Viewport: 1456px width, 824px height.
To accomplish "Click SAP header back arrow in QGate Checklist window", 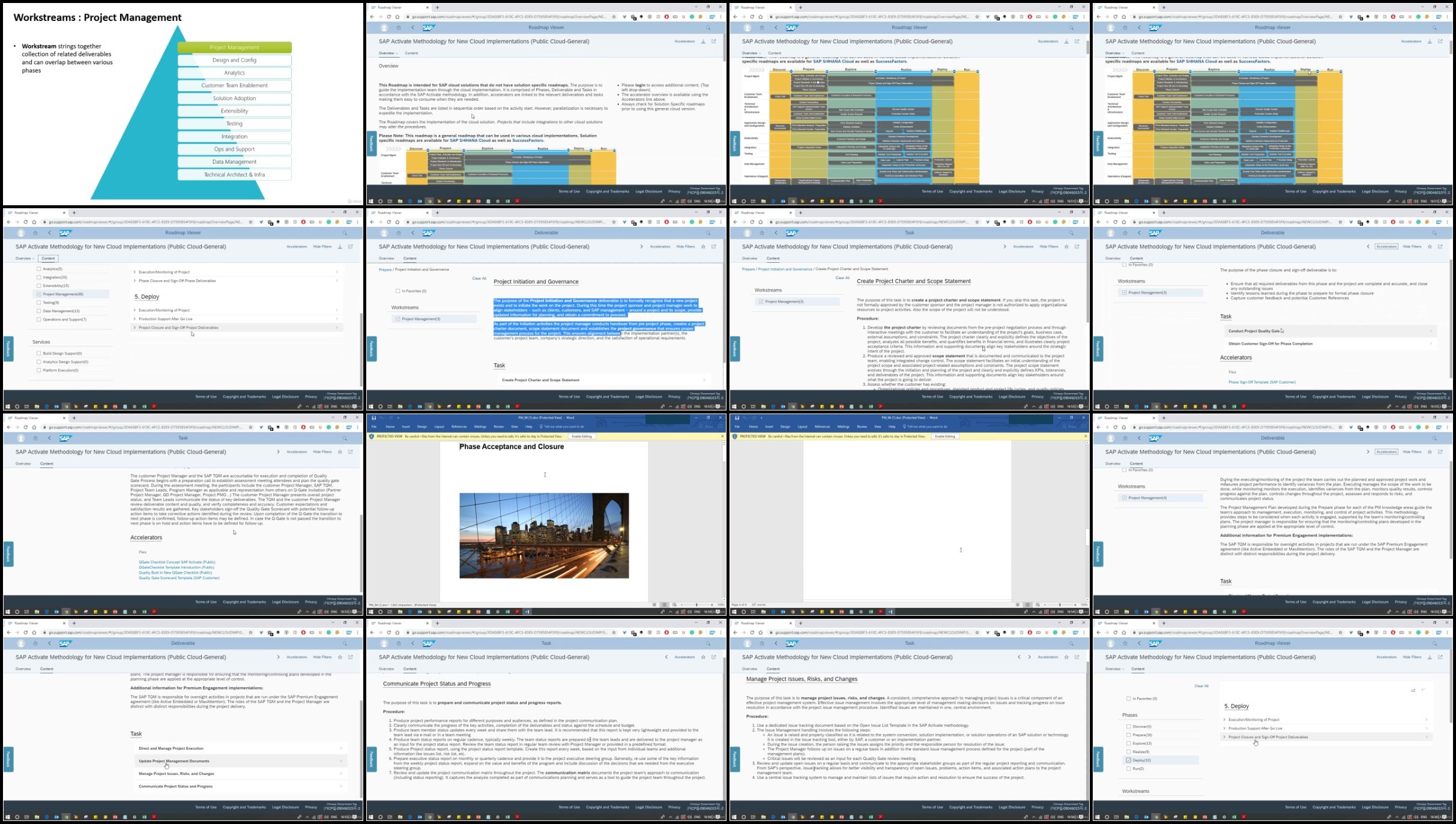I will pyautogui.click(x=49, y=438).
